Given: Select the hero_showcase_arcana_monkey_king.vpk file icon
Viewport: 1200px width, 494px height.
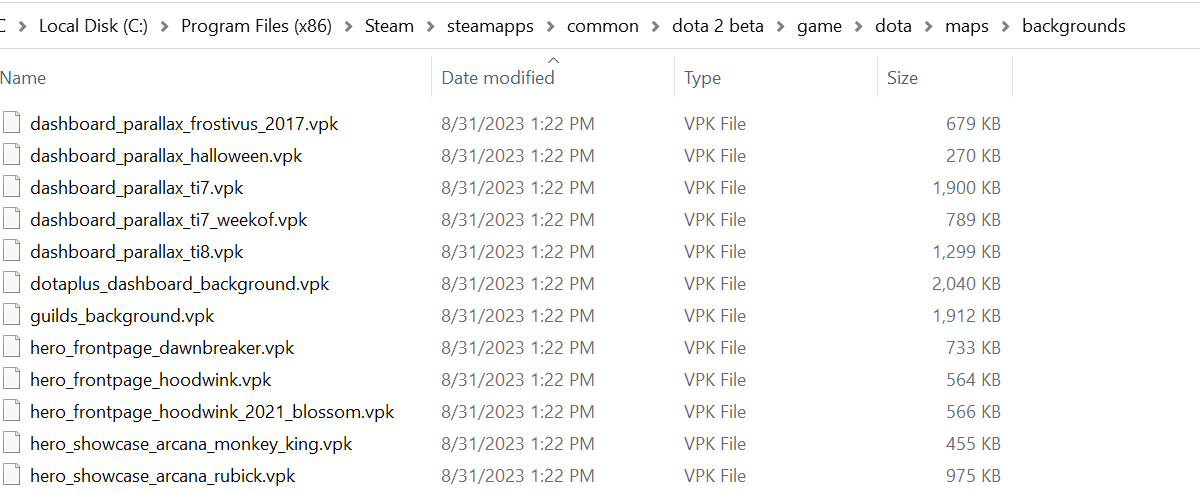Looking at the screenshot, I should coord(12,444).
